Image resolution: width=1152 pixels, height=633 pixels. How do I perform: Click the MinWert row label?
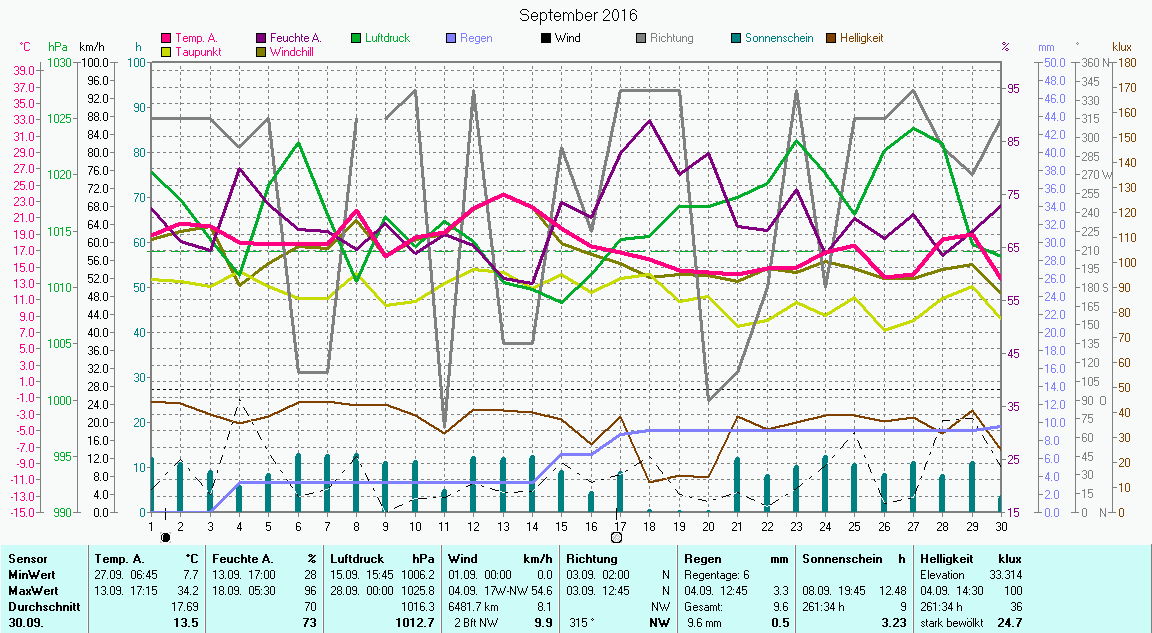(31, 575)
